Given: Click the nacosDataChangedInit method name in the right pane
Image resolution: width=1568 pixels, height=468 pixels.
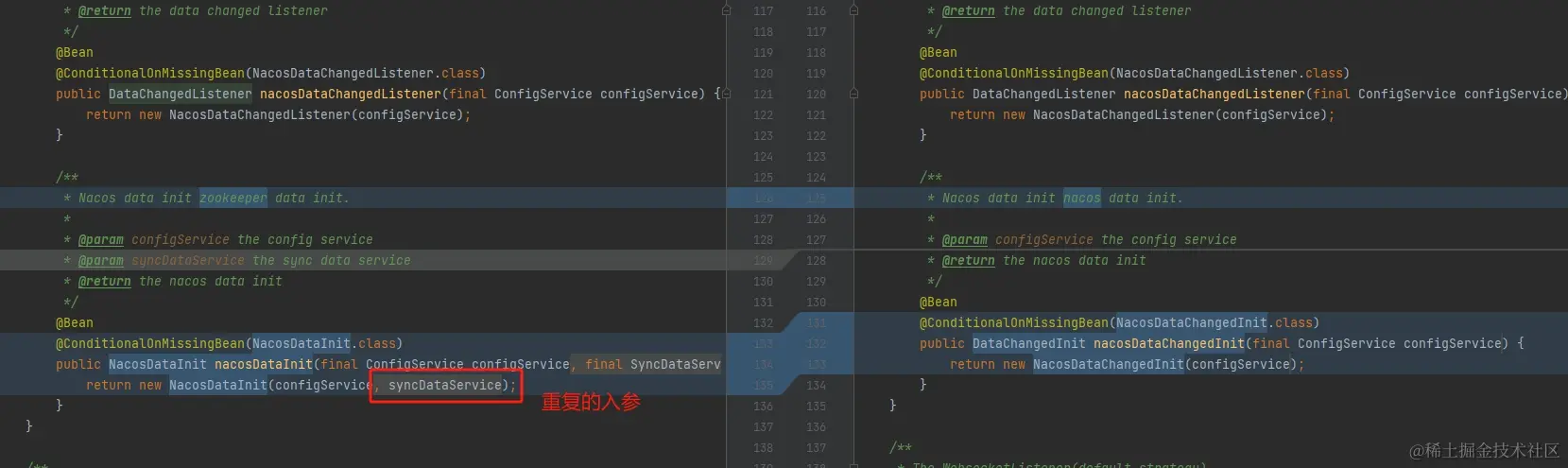Looking at the screenshot, I should pyautogui.click(x=1169, y=343).
